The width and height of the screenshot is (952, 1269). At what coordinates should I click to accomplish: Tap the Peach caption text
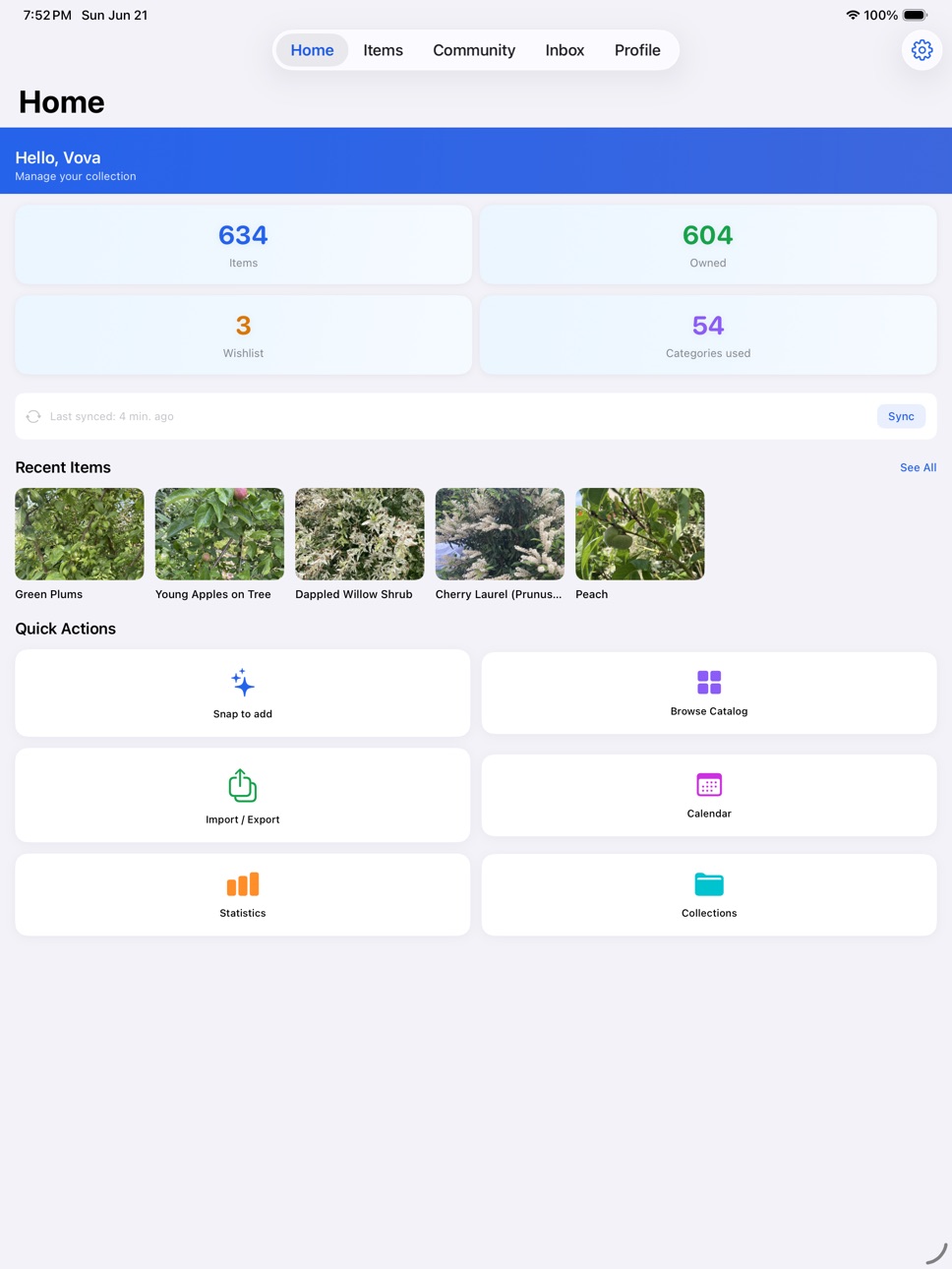[x=592, y=594]
